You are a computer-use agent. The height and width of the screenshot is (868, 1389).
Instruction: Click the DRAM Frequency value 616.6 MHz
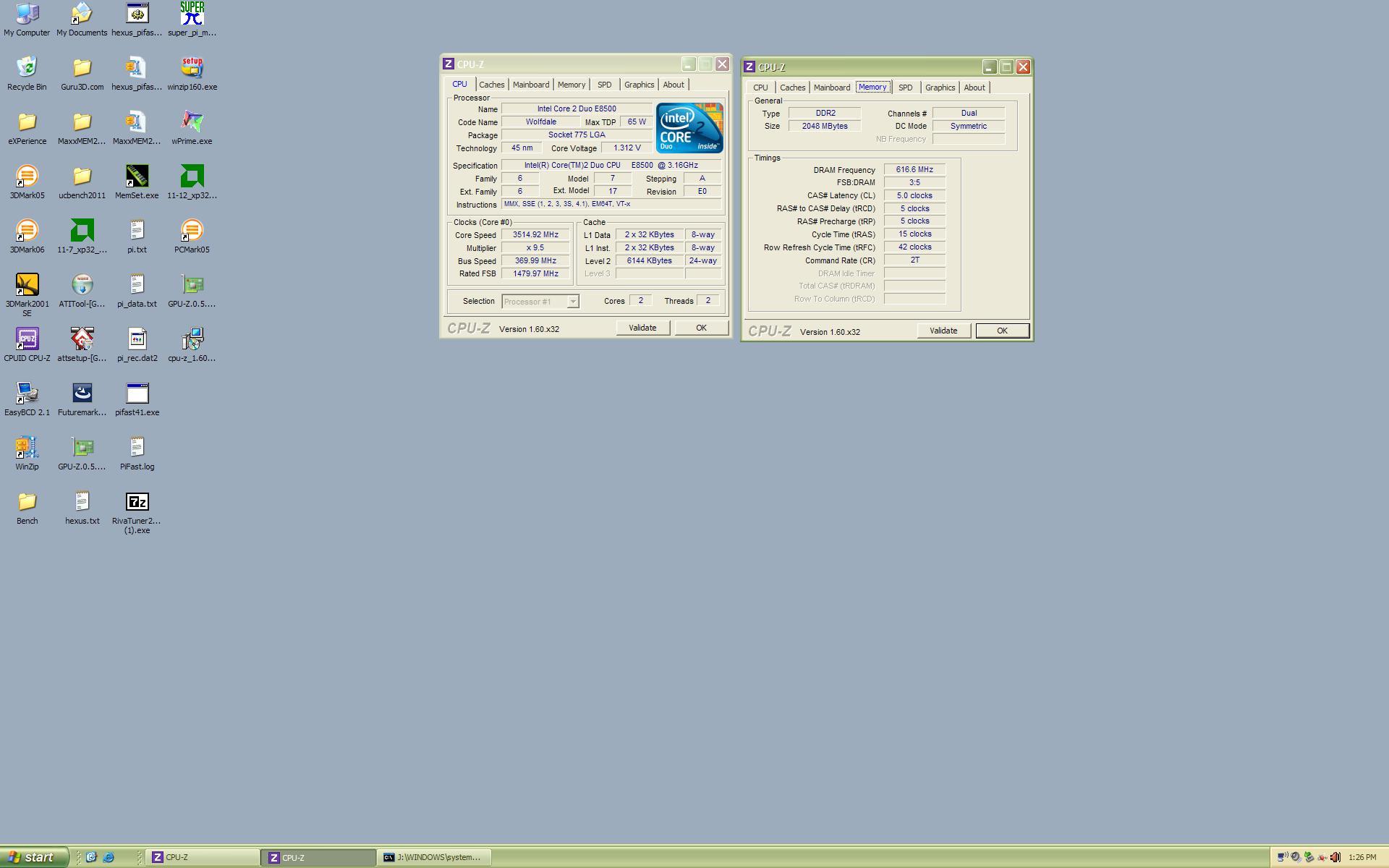tap(914, 170)
